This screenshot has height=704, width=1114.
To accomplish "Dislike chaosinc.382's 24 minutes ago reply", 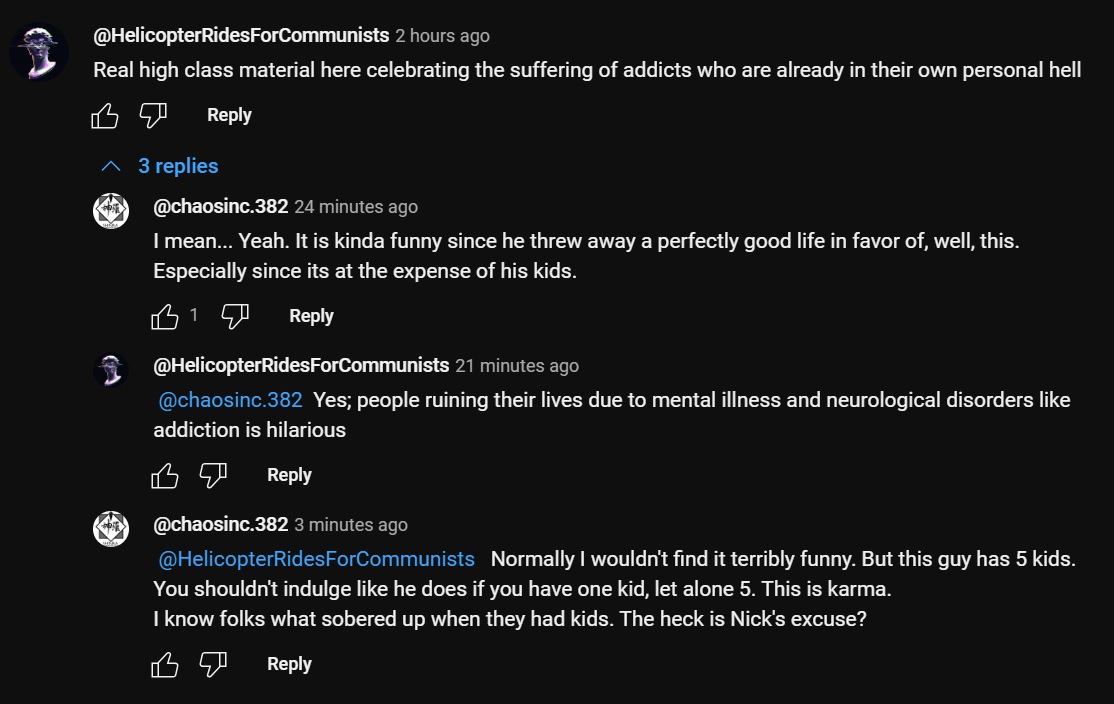I will click(234, 317).
